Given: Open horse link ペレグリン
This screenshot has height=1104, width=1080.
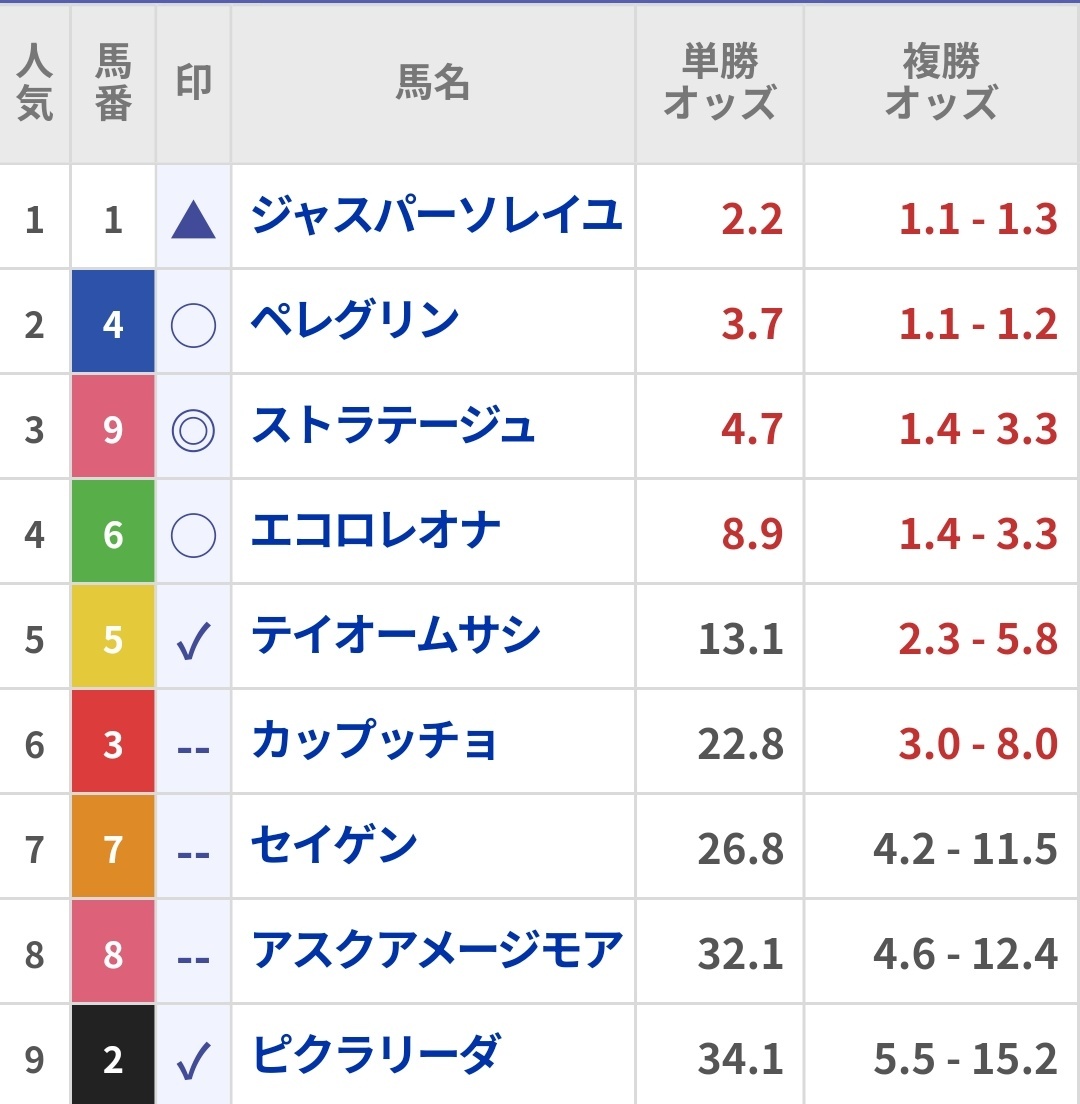Looking at the screenshot, I should (x=356, y=320).
